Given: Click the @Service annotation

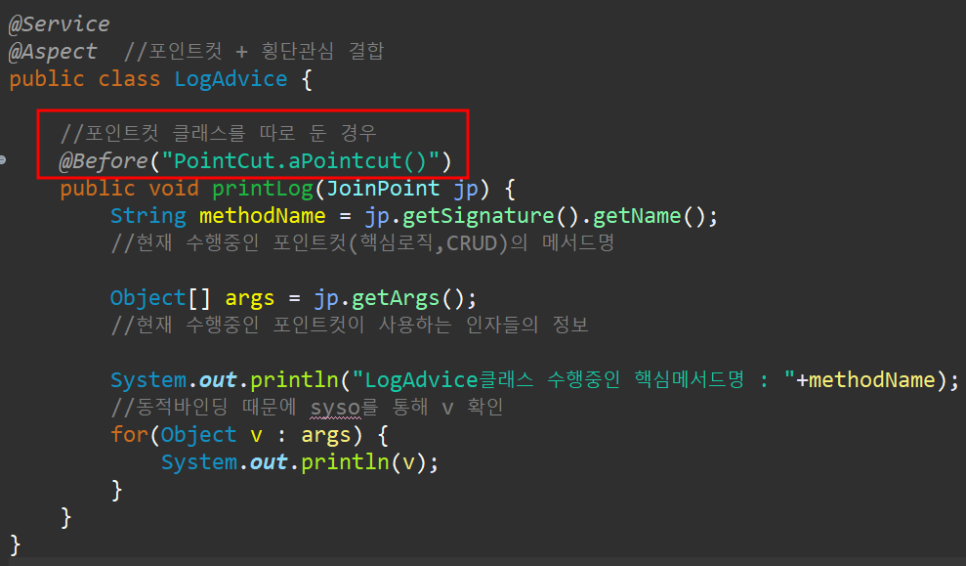Looking at the screenshot, I should 59,24.
